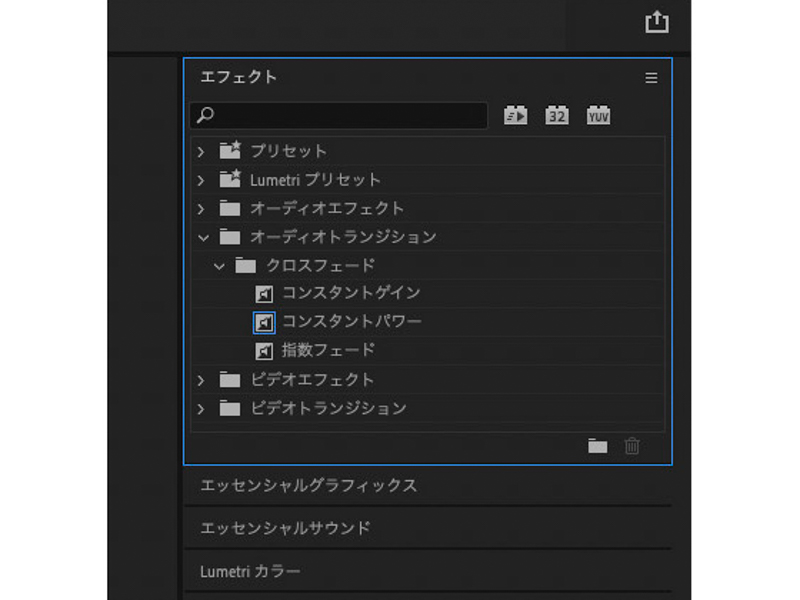The height and width of the screenshot is (600, 800).
Task: Toggle the accelerated effects filter icon
Action: pos(516,115)
